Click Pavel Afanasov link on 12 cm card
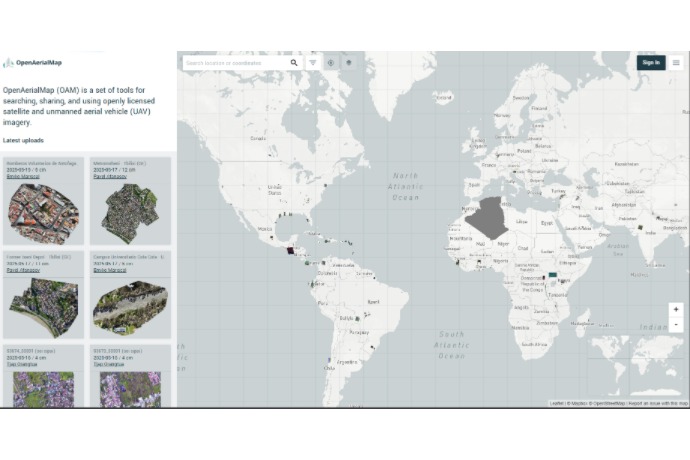Image resolution: width=690 pixels, height=460 pixels. (x=110, y=177)
